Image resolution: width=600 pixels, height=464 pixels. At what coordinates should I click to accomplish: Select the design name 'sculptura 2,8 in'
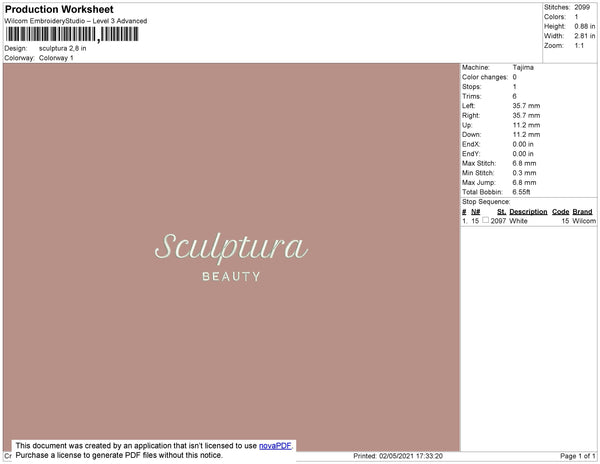click(63, 48)
